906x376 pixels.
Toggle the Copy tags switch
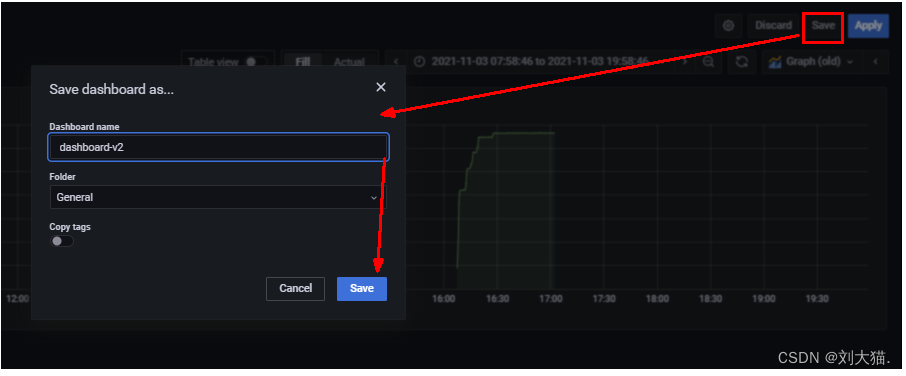coord(62,241)
